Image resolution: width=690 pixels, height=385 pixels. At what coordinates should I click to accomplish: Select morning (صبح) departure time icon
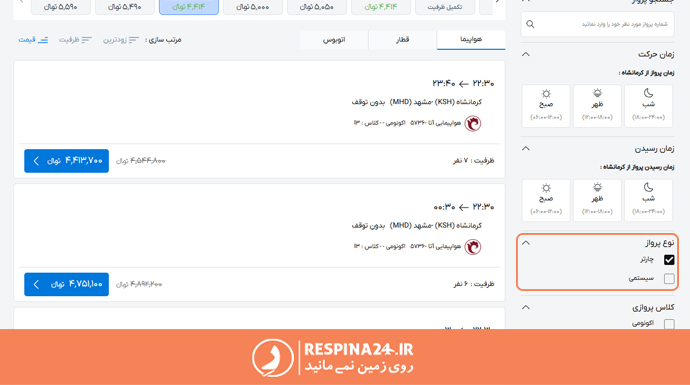[546, 93]
